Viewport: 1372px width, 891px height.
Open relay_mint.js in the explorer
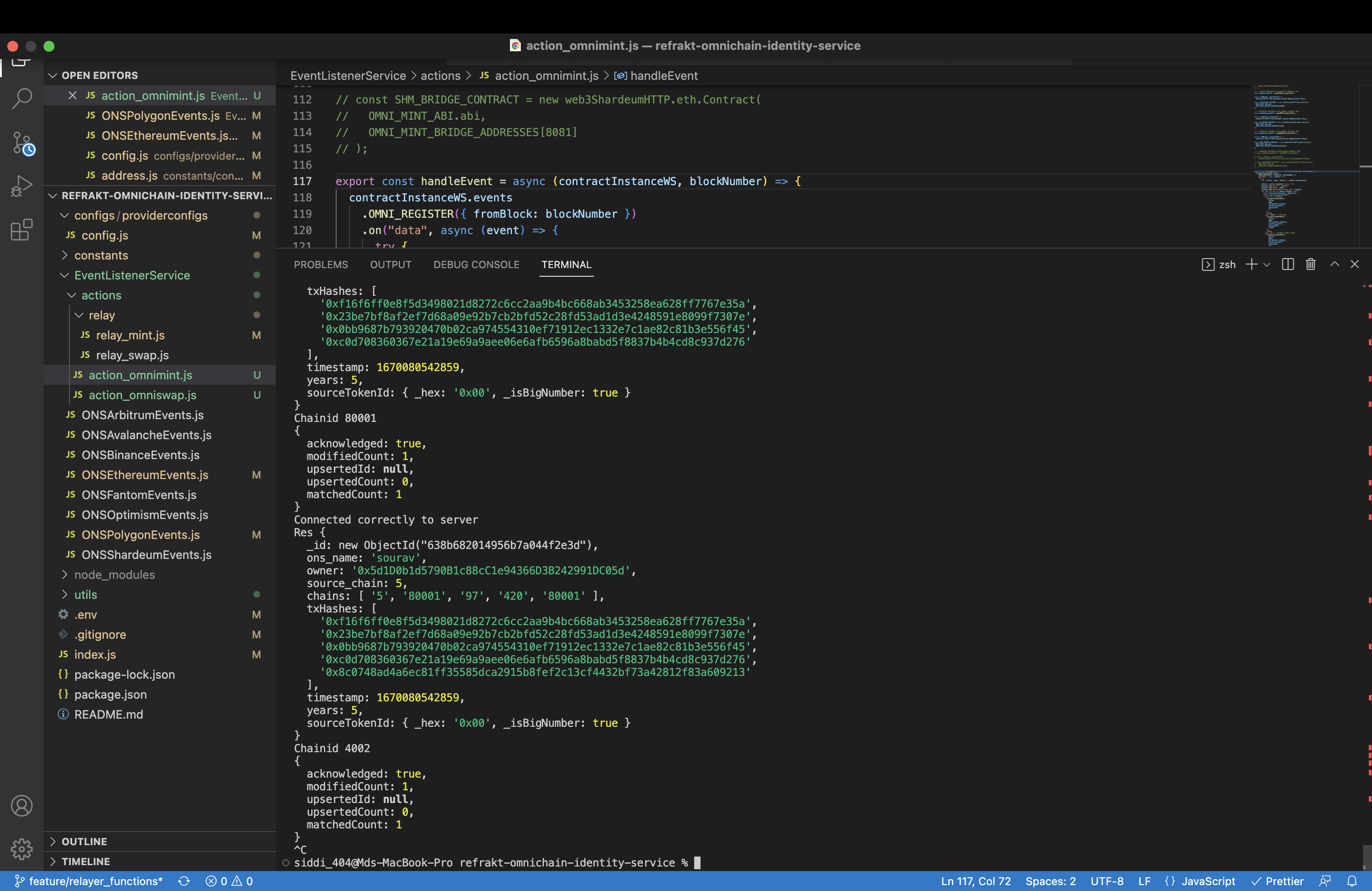click(x=159, y=335)
